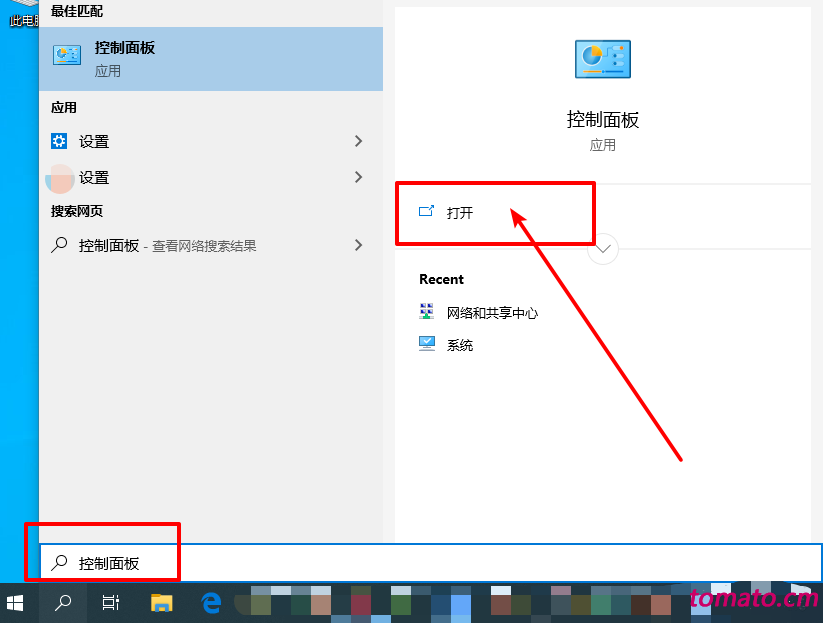Click the 网络和共享中心 network icon
823x623 pixels.
[x=427, y=311]
